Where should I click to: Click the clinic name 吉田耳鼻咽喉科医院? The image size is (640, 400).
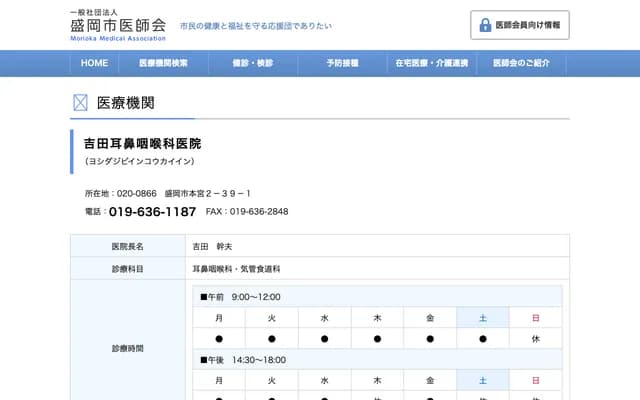click(142, 144)
